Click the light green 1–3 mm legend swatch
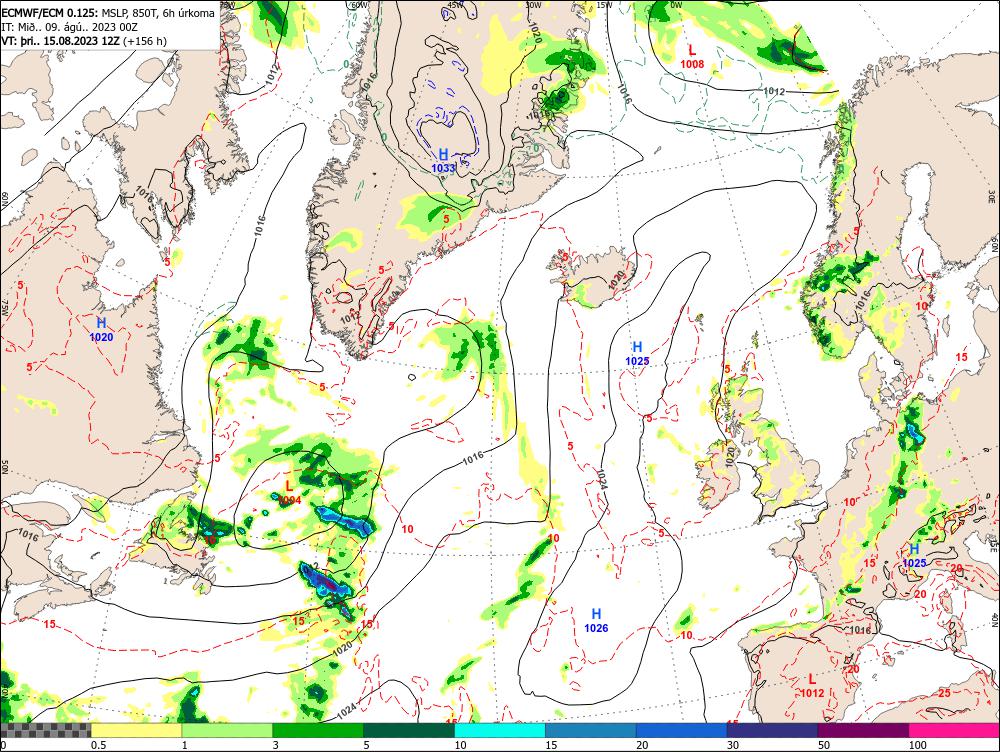1000x752 pixels. click(x=228, y=730)
